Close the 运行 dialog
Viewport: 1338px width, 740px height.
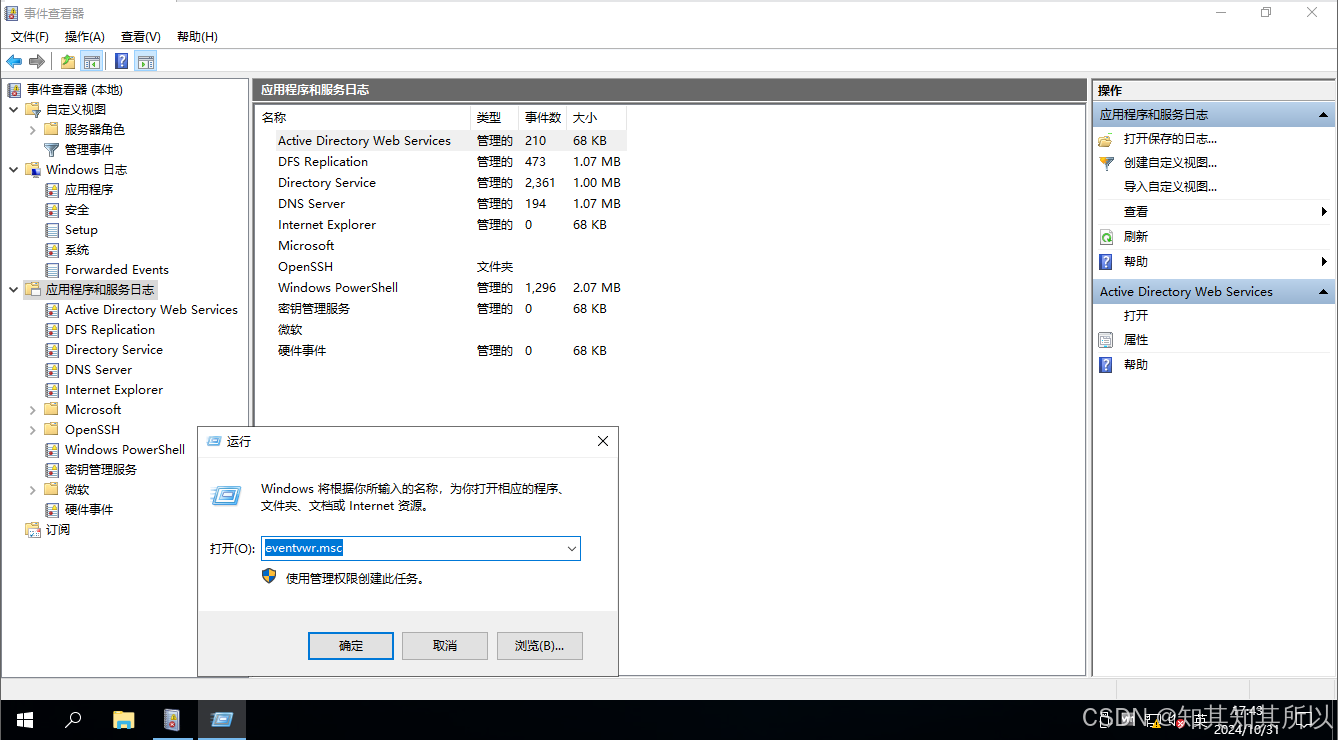click(x=603, y=441)
